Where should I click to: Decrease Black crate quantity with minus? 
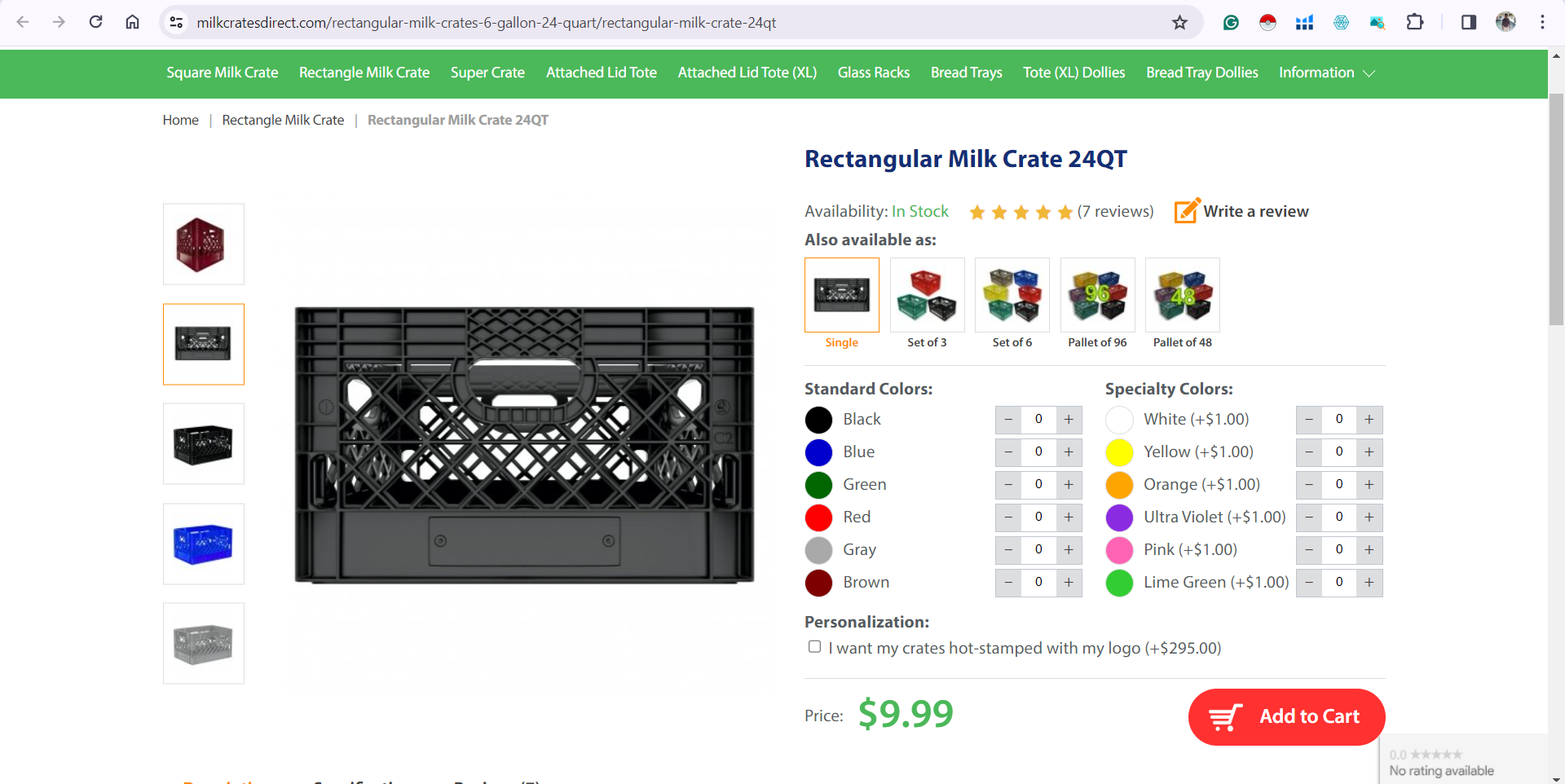1008,420
